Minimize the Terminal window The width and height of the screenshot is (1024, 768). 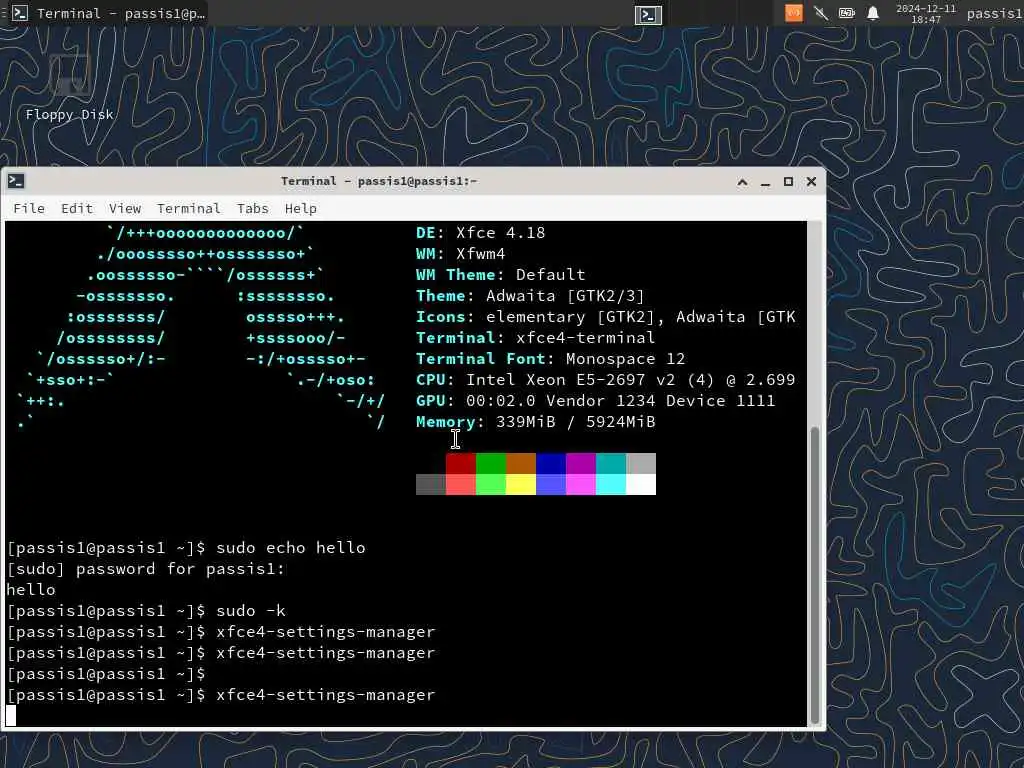[x=765, y=182]
